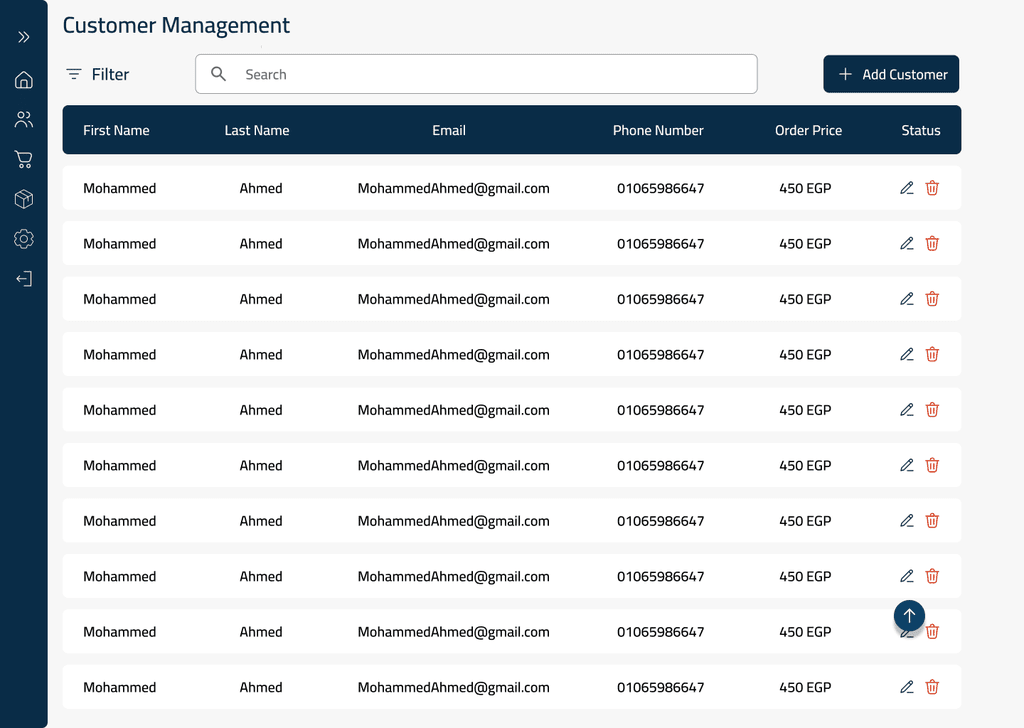Open the Customers section in sidebar
This screenshot has width=1024, height=728.
point(24,120)
